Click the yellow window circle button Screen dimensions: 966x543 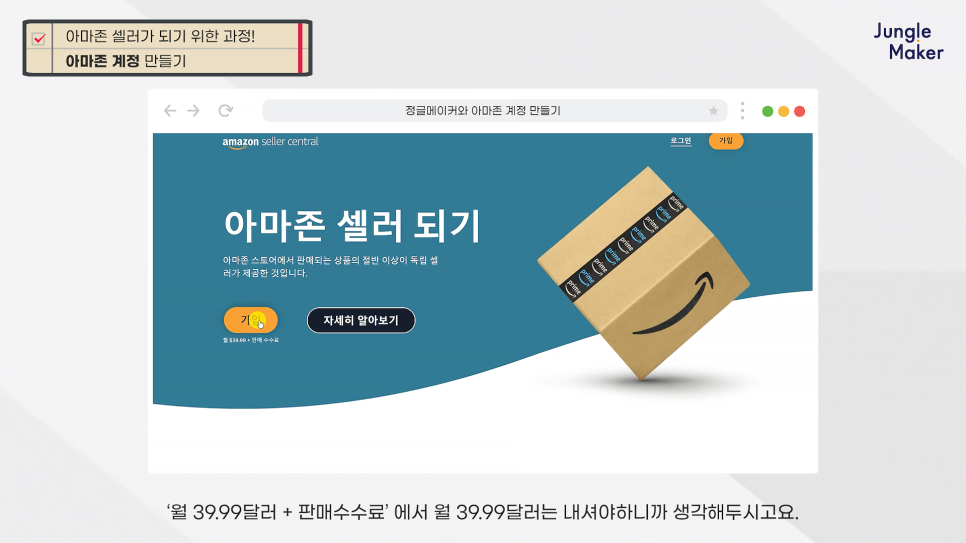tap(784, 112)
